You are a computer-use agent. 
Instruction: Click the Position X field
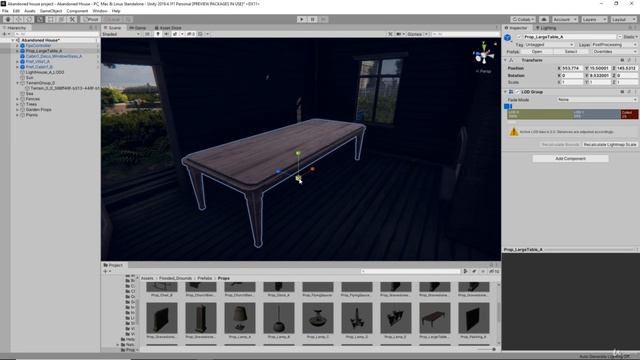click(x=571, y=68)
